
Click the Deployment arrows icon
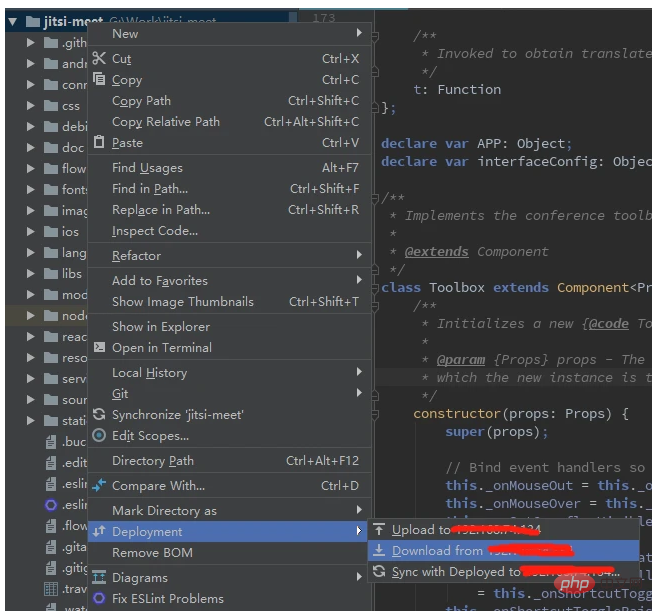99,531
